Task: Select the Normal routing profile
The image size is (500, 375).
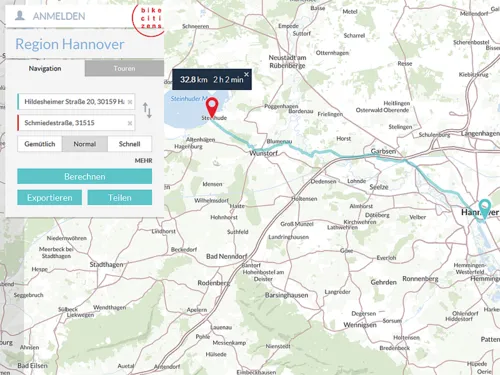Action: [85, 144]
